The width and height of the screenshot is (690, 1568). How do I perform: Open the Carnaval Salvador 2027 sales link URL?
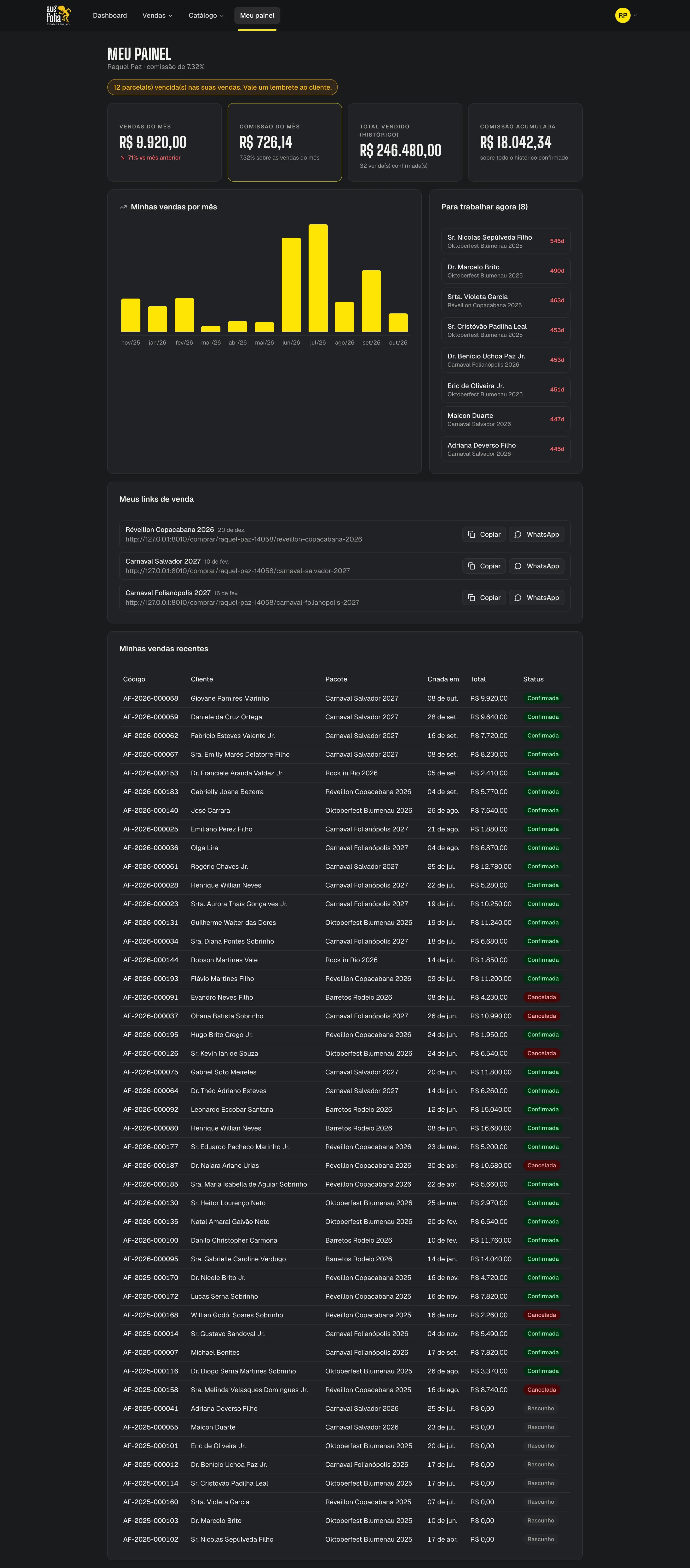[237, 571]
